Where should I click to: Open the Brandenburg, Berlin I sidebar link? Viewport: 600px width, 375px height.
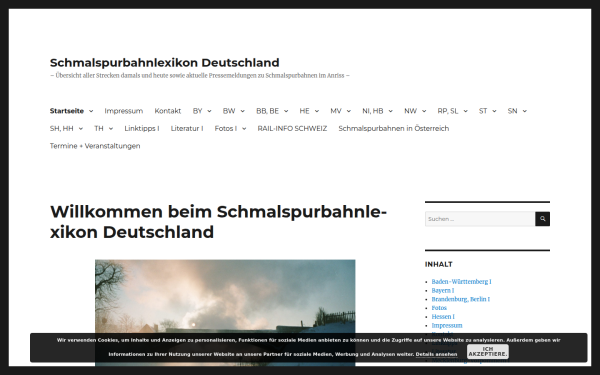click(461, 299)
